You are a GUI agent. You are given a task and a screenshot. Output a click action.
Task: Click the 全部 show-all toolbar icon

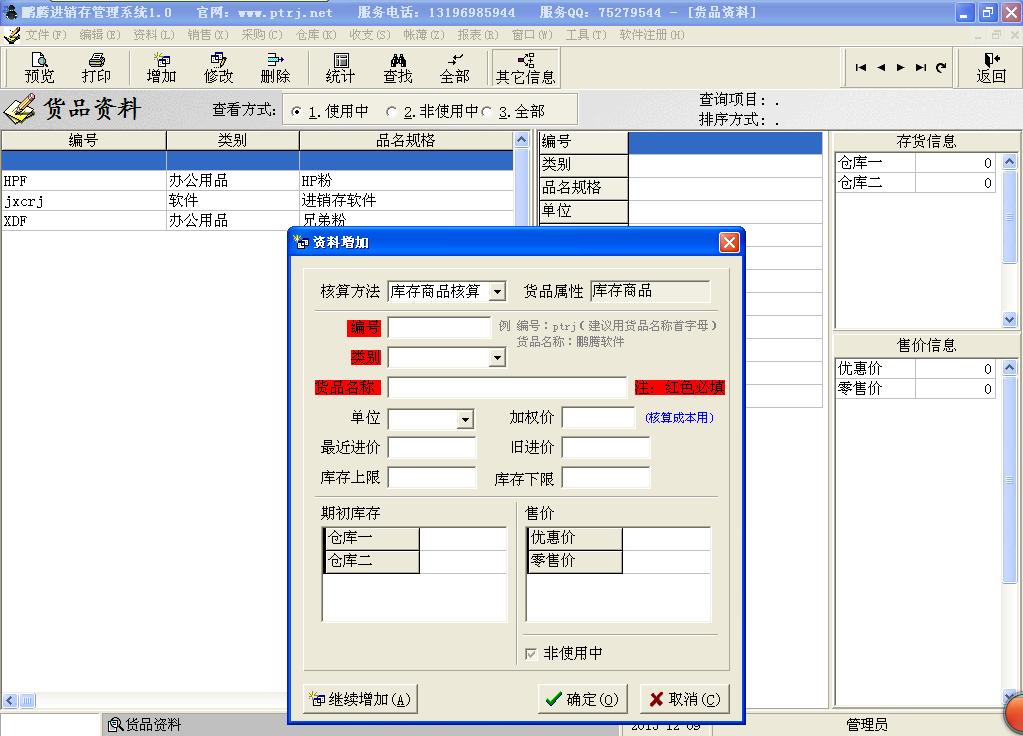454,68
